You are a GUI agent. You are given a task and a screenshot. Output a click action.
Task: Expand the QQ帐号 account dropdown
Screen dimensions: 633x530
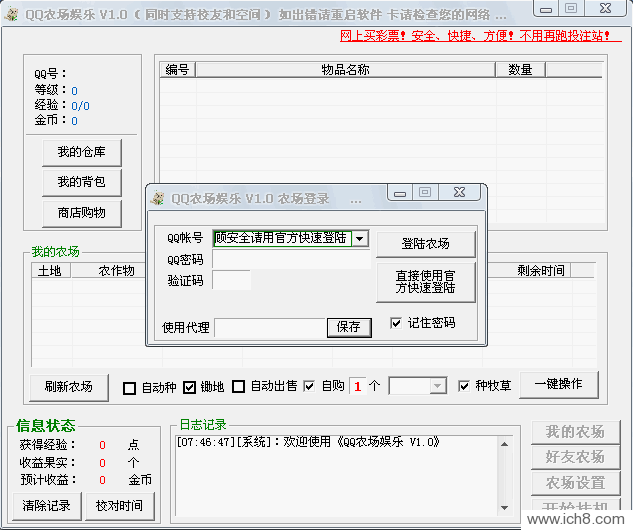[360, 238]
